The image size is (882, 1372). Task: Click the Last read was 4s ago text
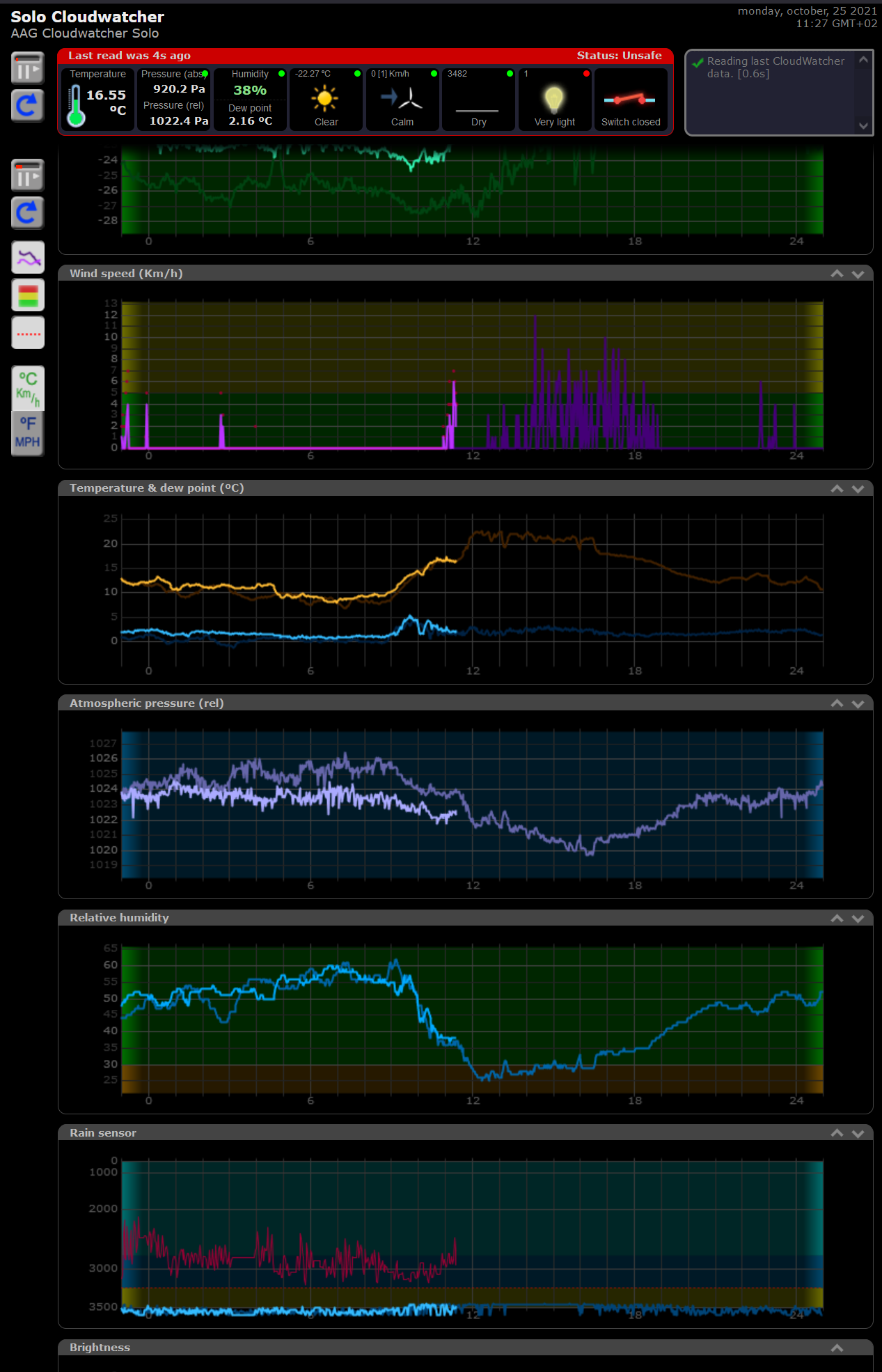(x=129, y=56)
